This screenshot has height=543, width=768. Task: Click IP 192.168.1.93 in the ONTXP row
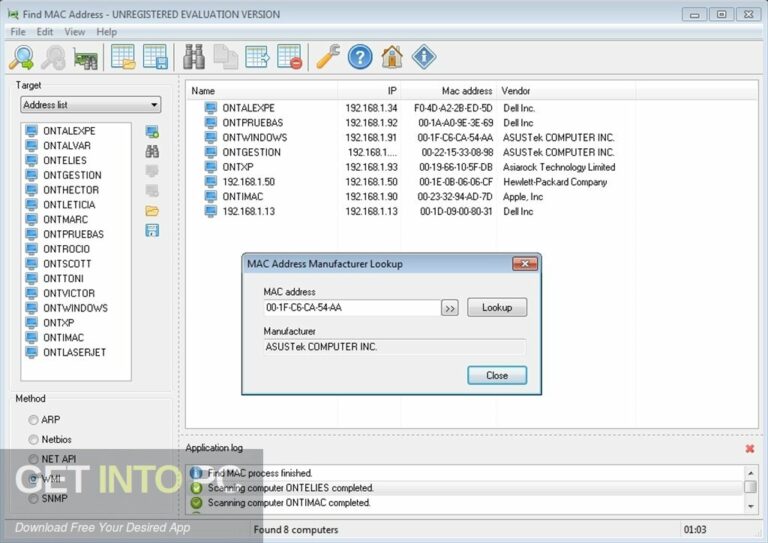[x=371, y=167]
